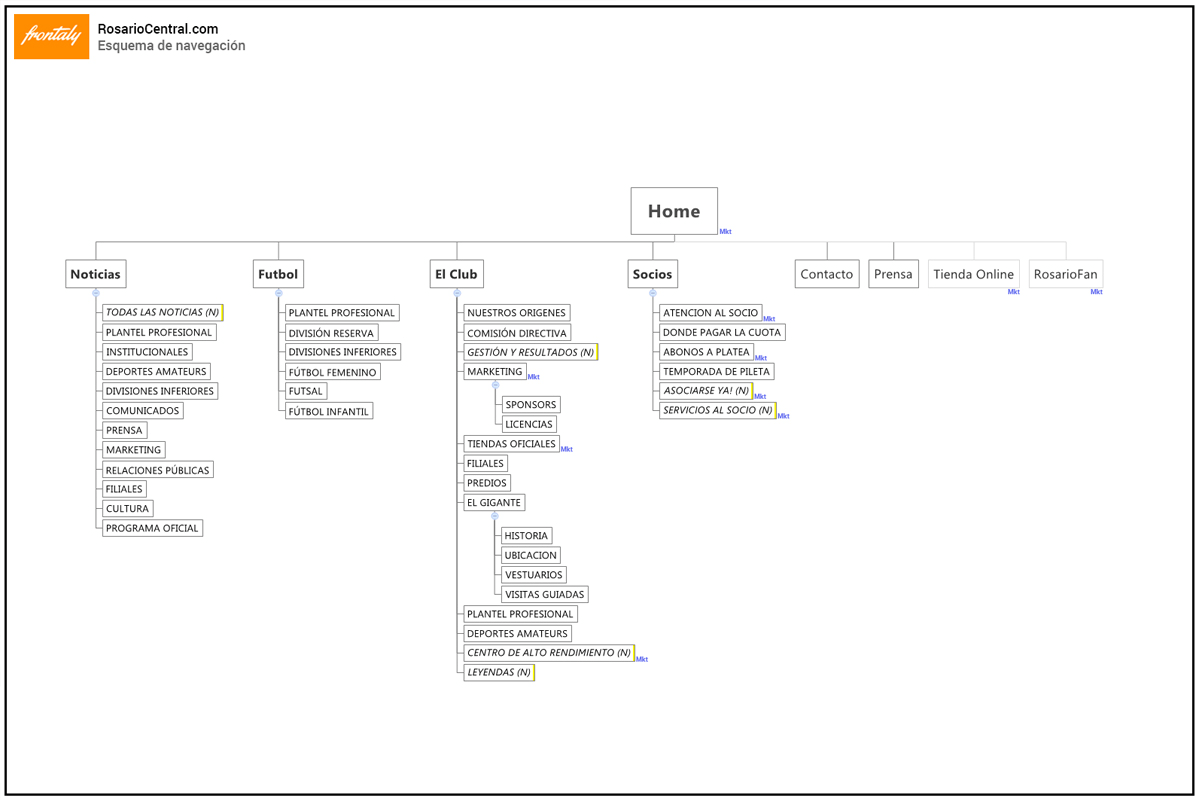1200x800 pixels.
Task: Collapse the Futbol branch toggle
Action: coord(279,293)
